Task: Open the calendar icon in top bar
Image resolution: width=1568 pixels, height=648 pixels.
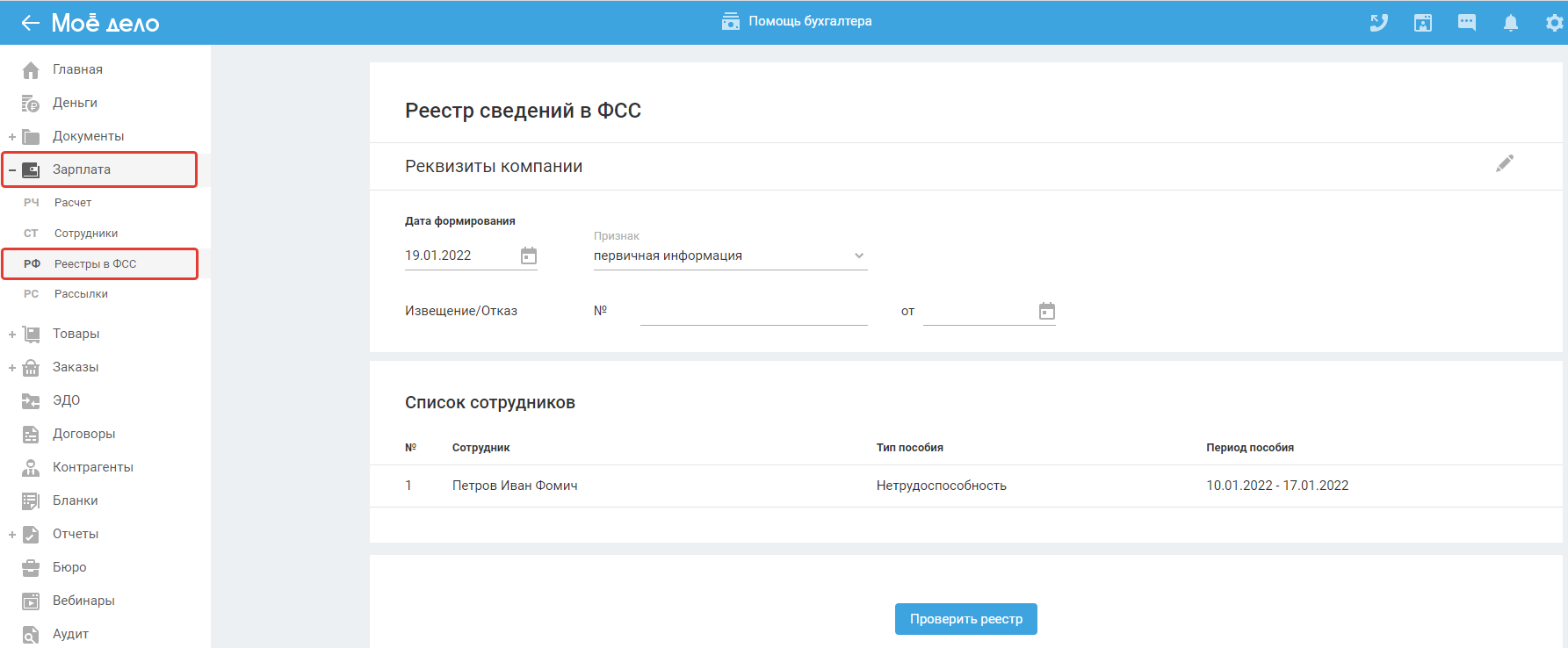Action: click(1423, 23)
